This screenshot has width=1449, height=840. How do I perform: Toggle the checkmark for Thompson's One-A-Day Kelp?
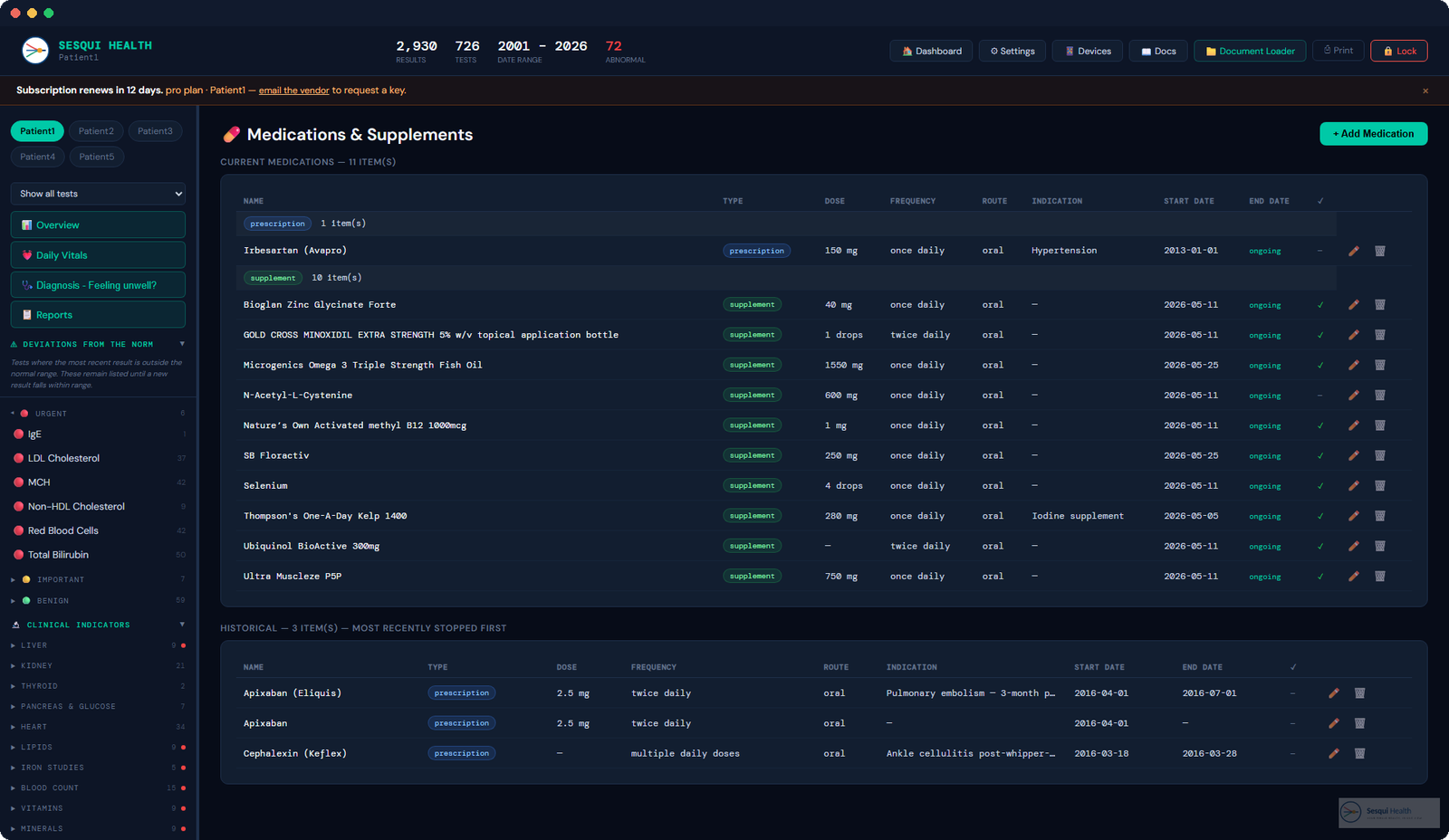point(1320,516)
